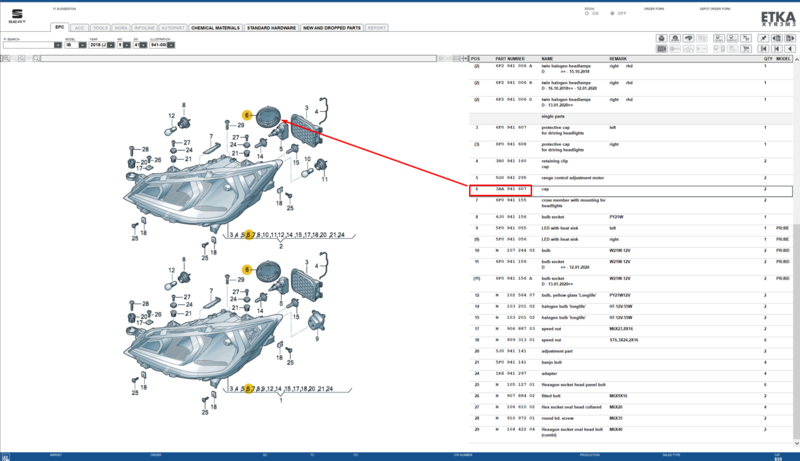The height and width of the screenshot is (461, 800).
Task: Select stock ON radio button
Action: tap(587, 13)
